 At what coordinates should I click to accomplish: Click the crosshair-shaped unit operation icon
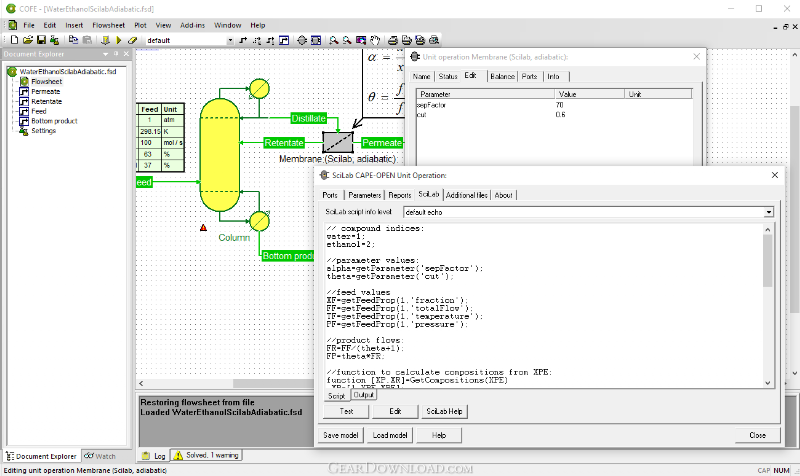coord(302,40)
